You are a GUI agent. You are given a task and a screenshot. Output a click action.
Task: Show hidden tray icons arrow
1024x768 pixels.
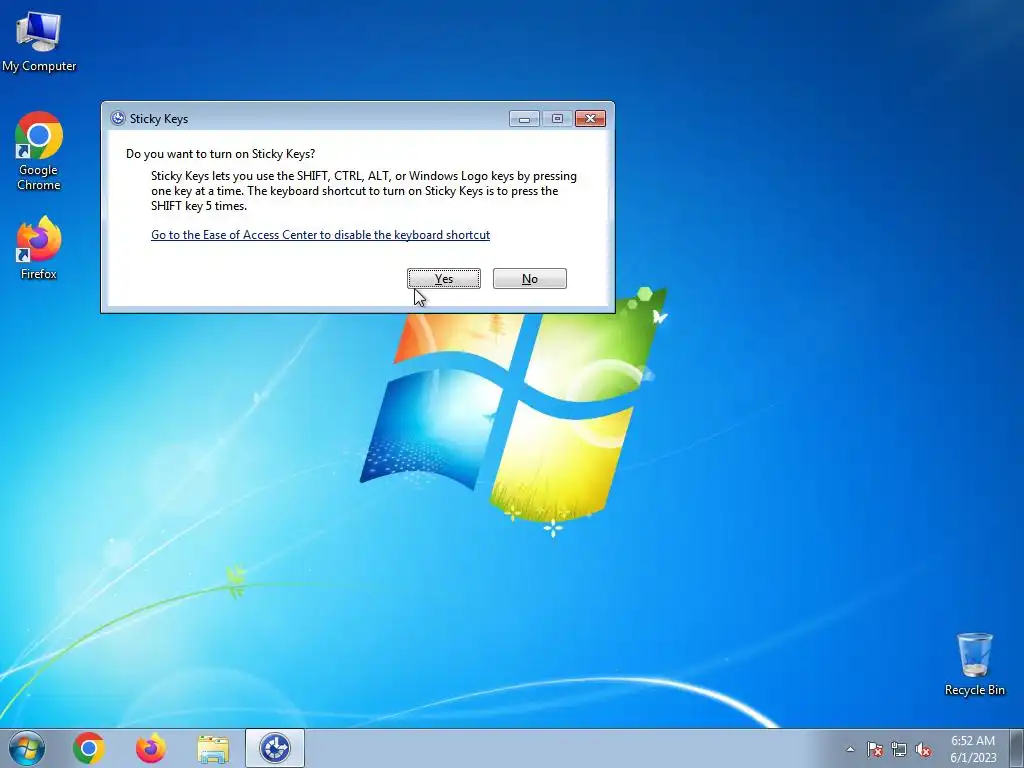850,749
